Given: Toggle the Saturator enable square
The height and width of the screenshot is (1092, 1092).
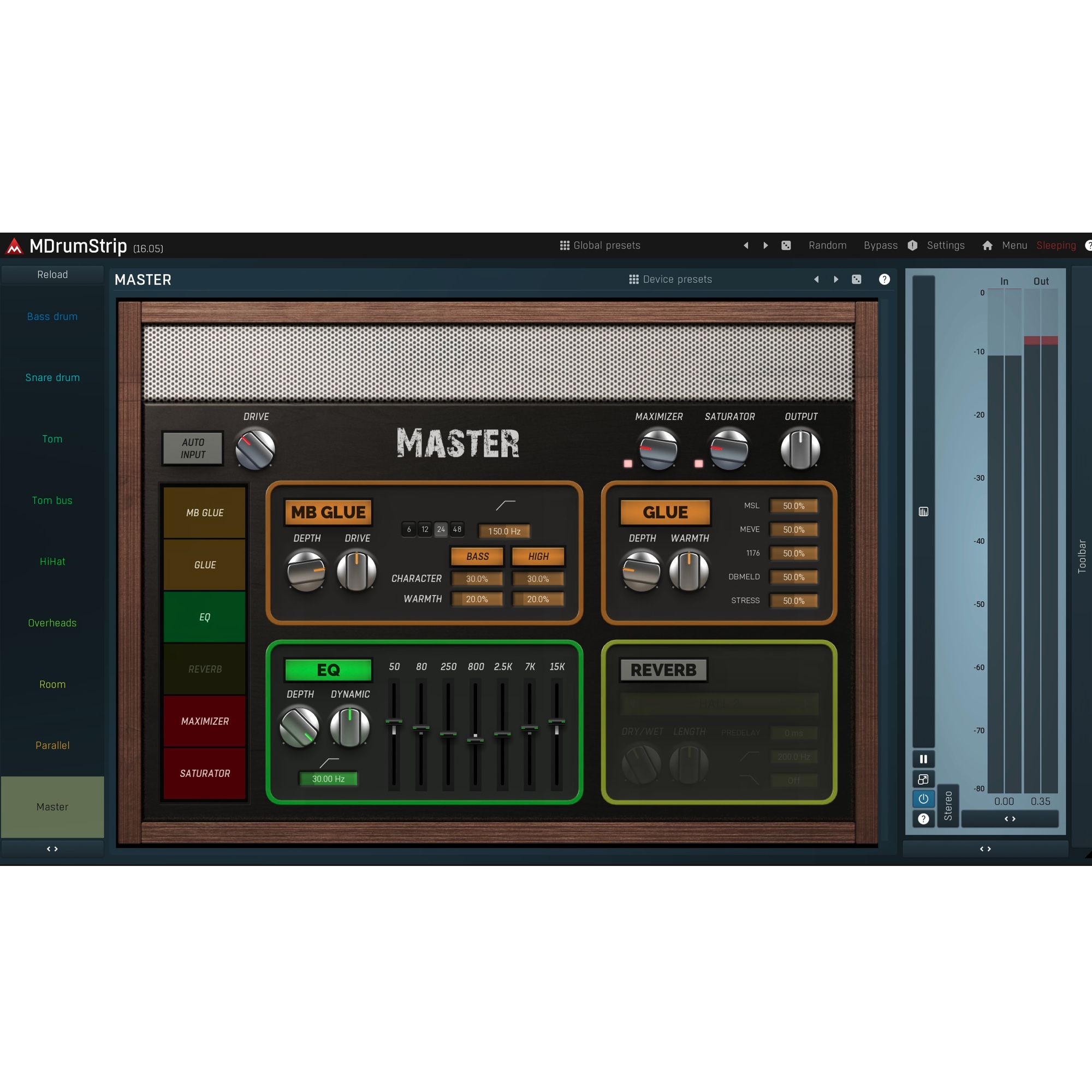Looking at the screenshot, I should click(x=699, y=464).
